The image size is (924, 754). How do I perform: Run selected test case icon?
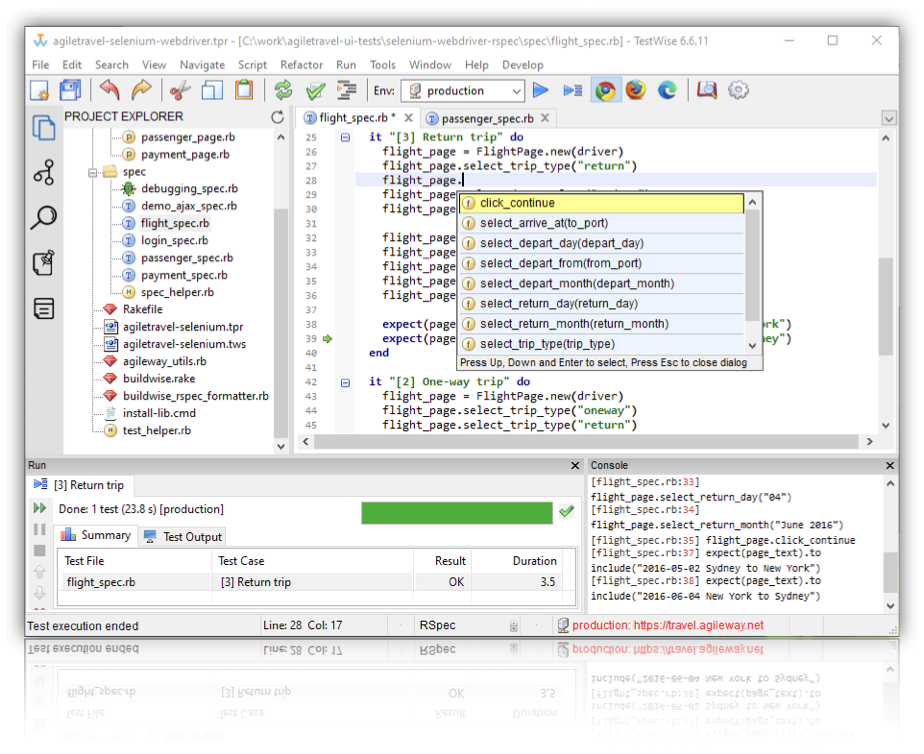click(572, 91)
